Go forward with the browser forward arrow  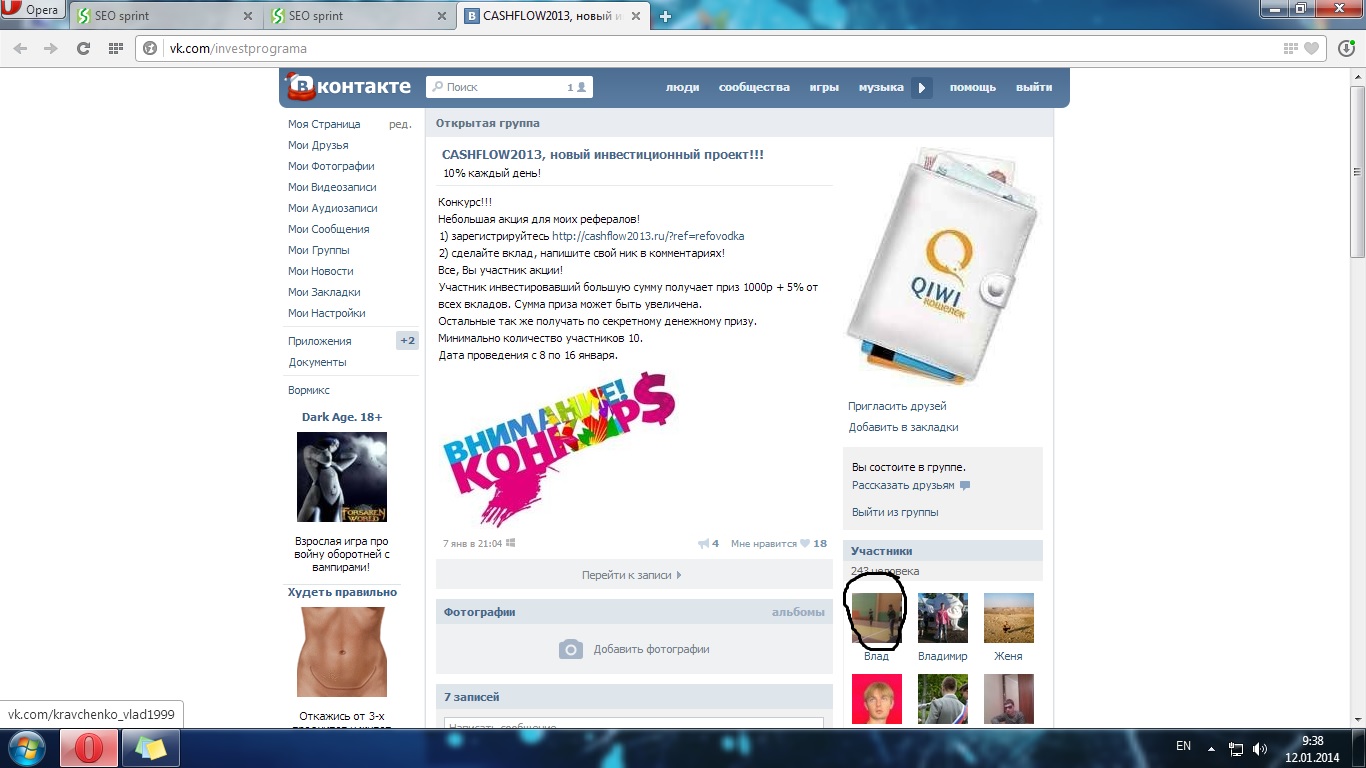click(x=50, y=48)
